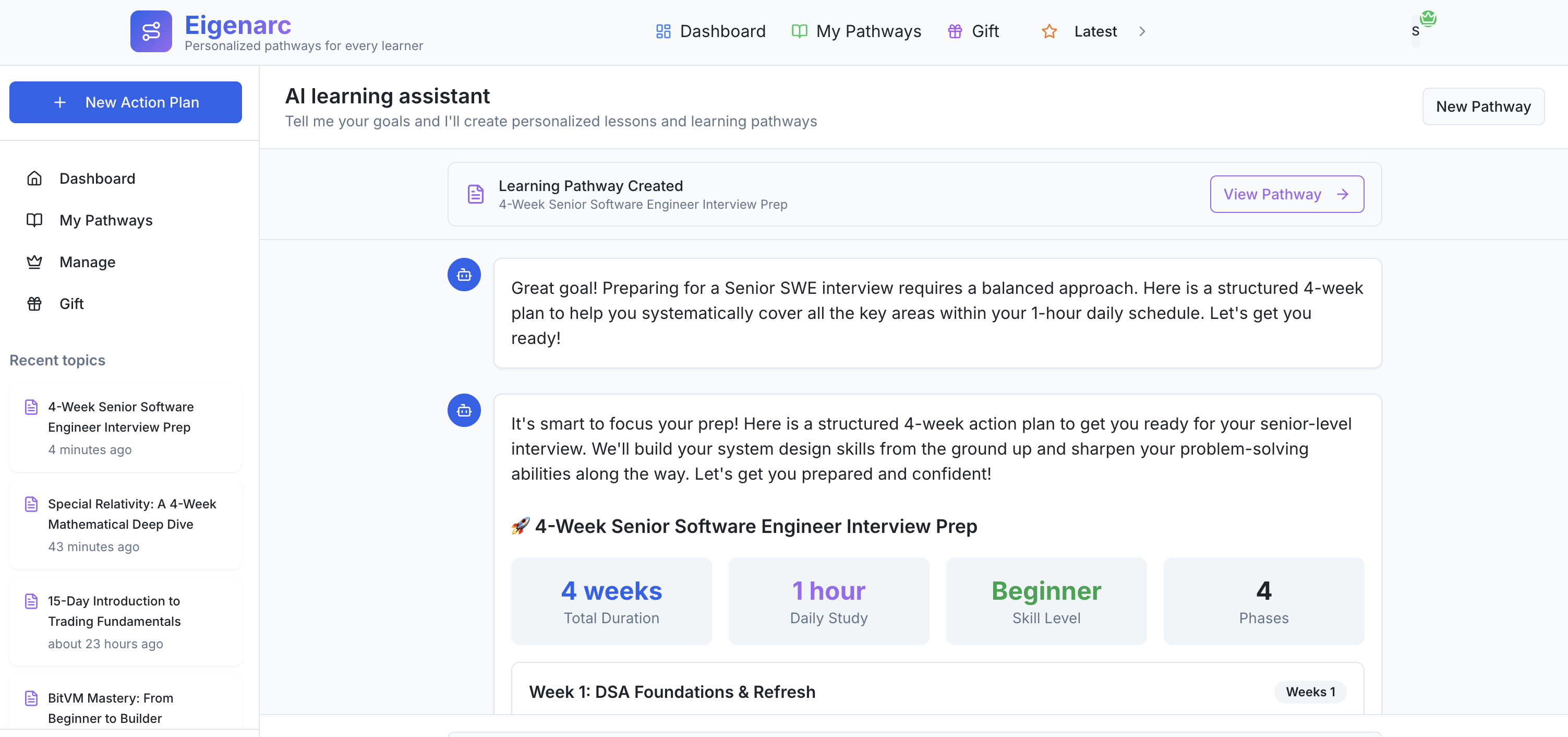Screen dimensions: 1568x737
Task: Click the New Pathway button
Action: (x=1482, y=106)
